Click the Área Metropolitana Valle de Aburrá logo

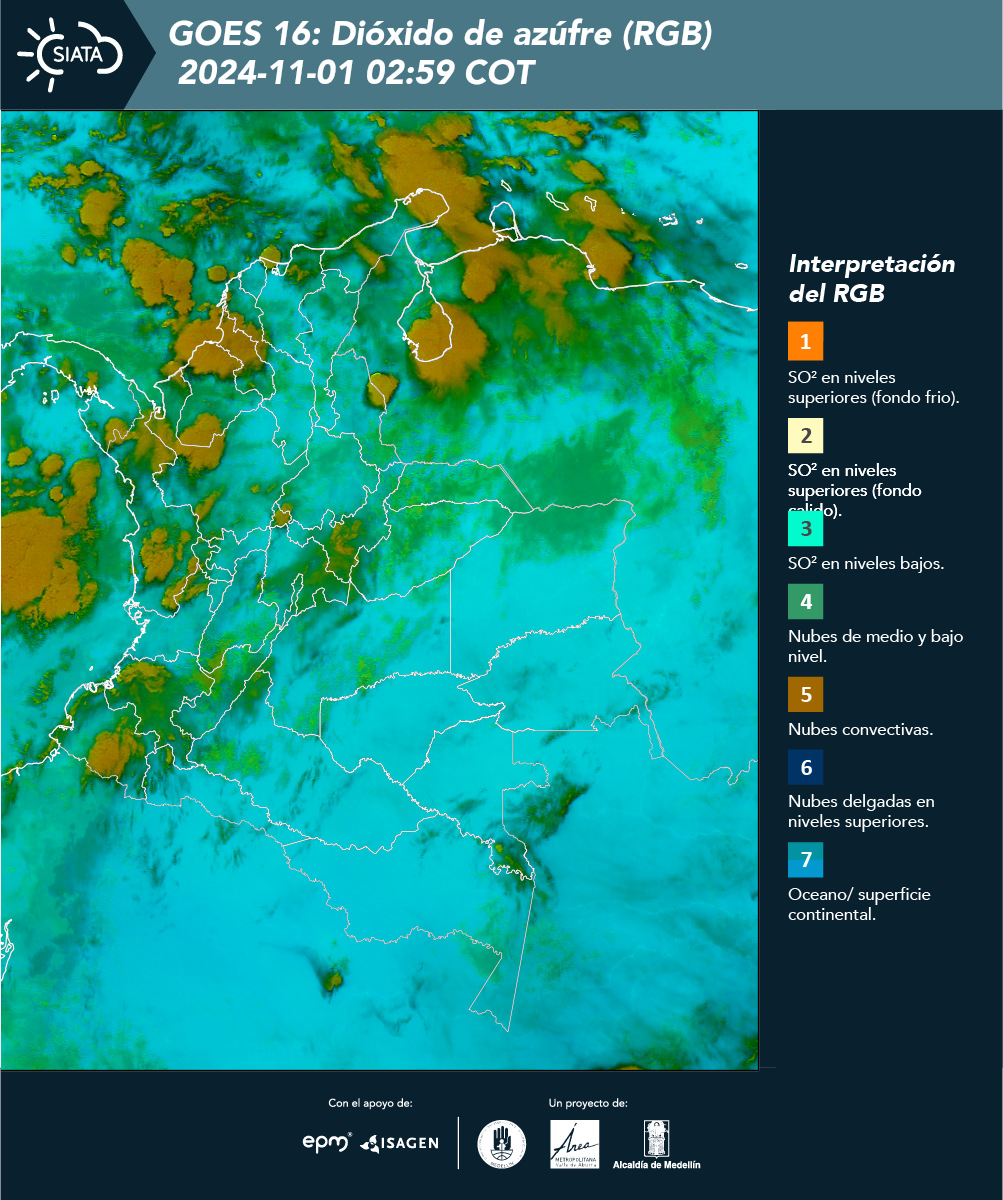[575, 1144]
